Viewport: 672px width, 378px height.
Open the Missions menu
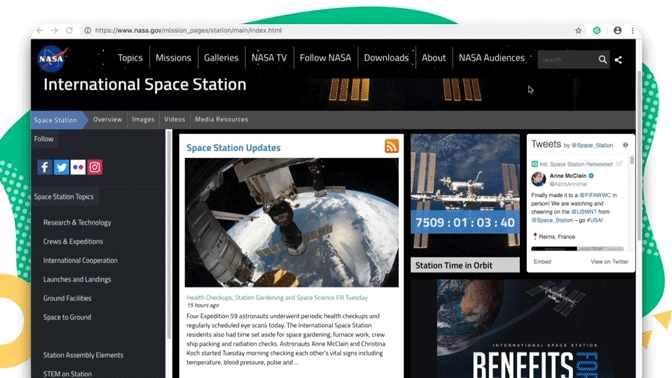173,58
